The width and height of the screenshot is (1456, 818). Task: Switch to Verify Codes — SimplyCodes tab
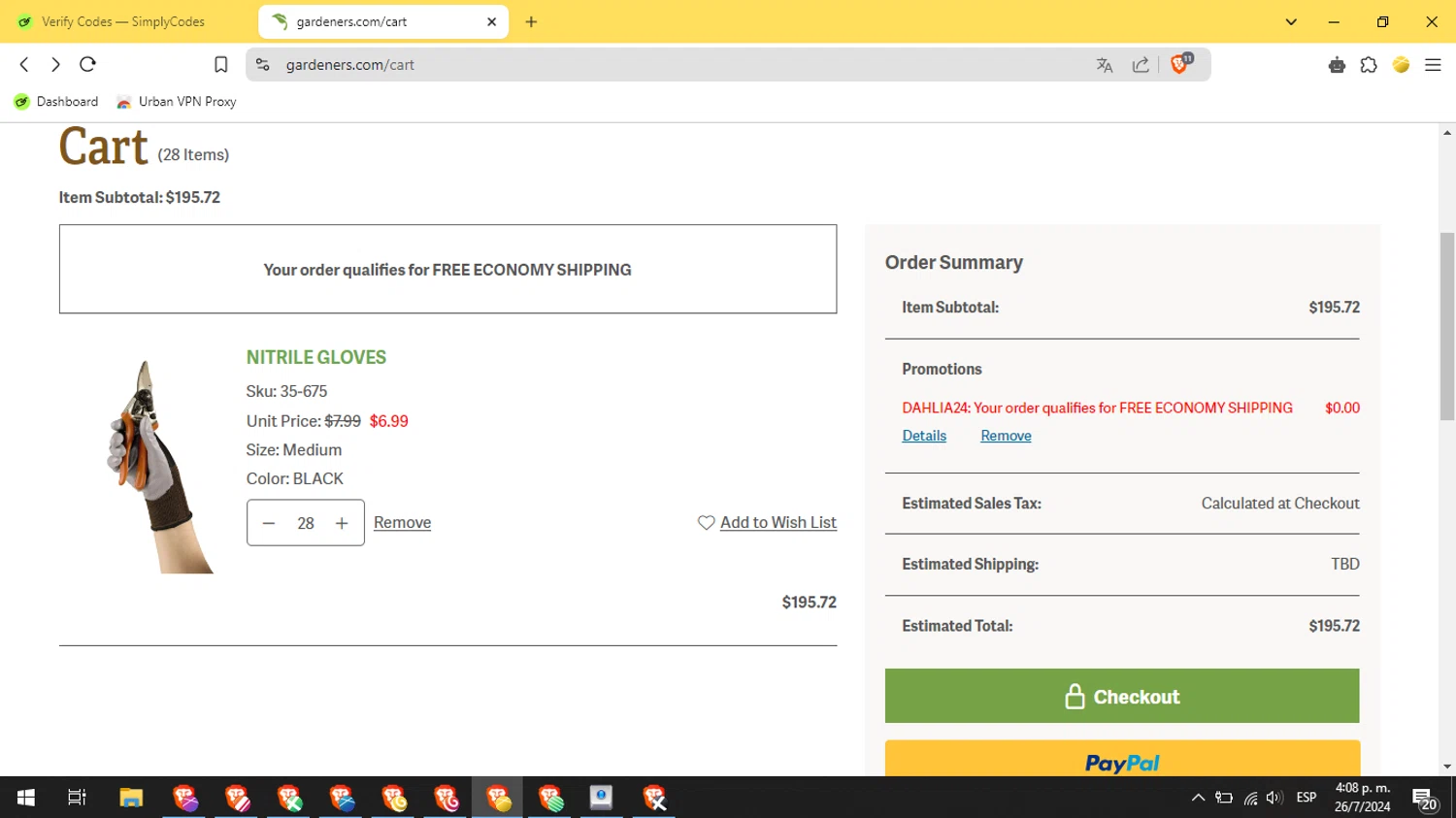pos(124,21)
